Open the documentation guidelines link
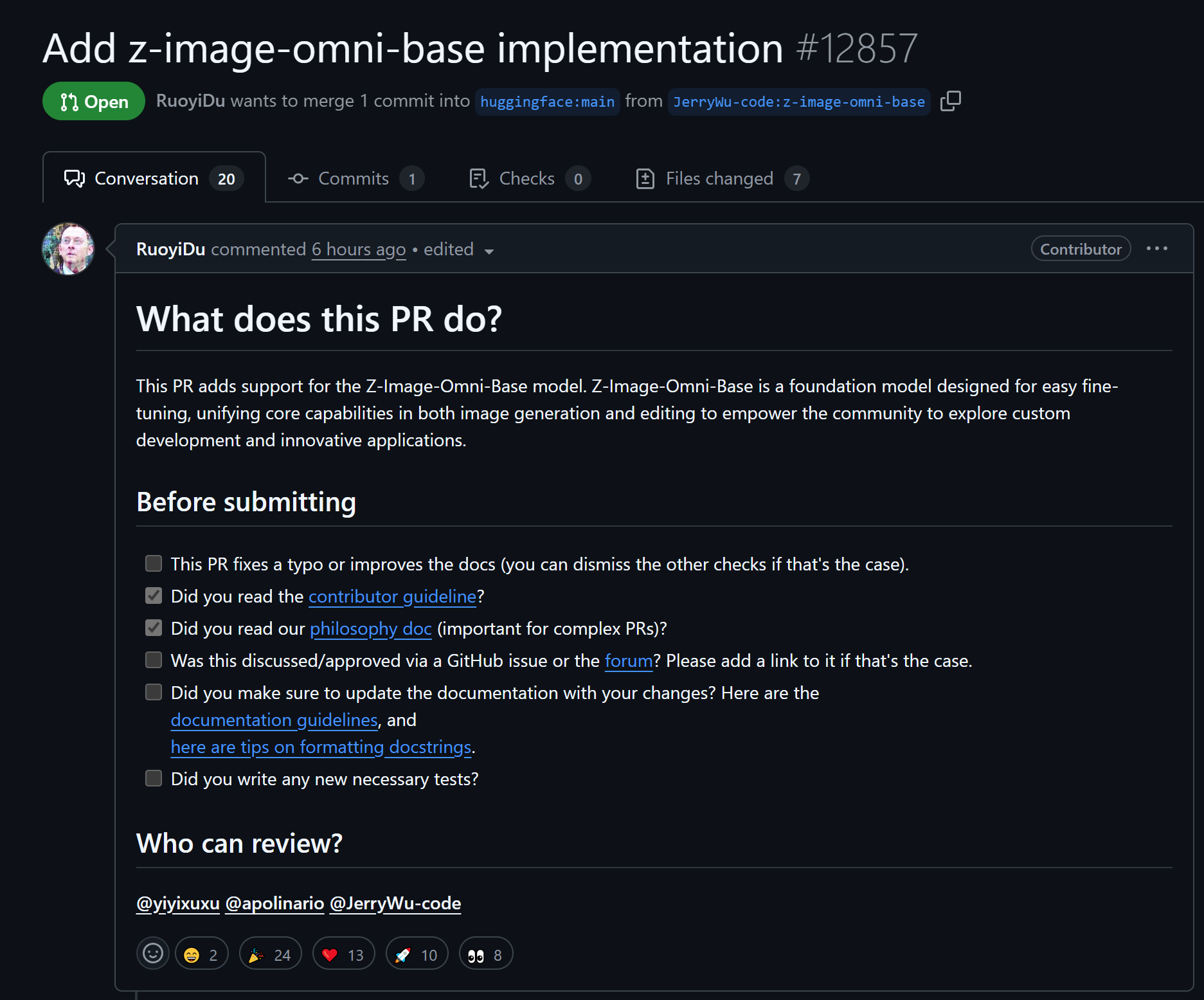Screen dimensions: 1204x1000 [274, 720]
